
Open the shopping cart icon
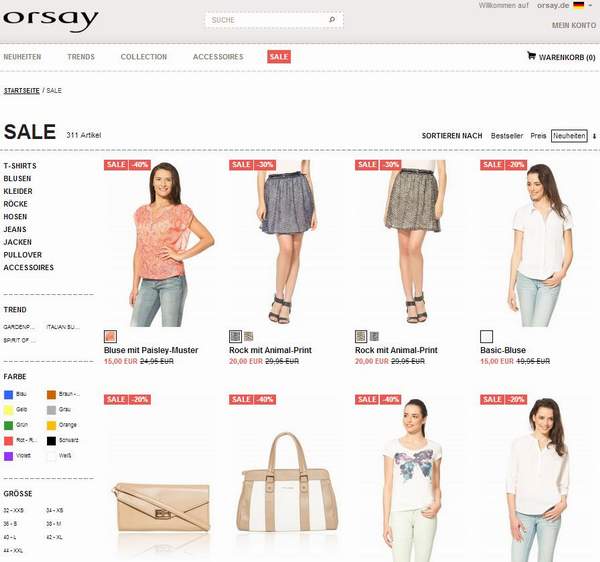click(531, 56)
